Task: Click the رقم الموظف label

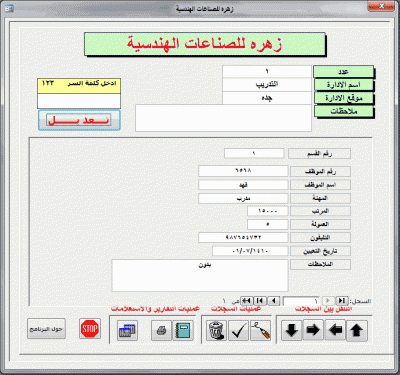Action: (320, 171)
